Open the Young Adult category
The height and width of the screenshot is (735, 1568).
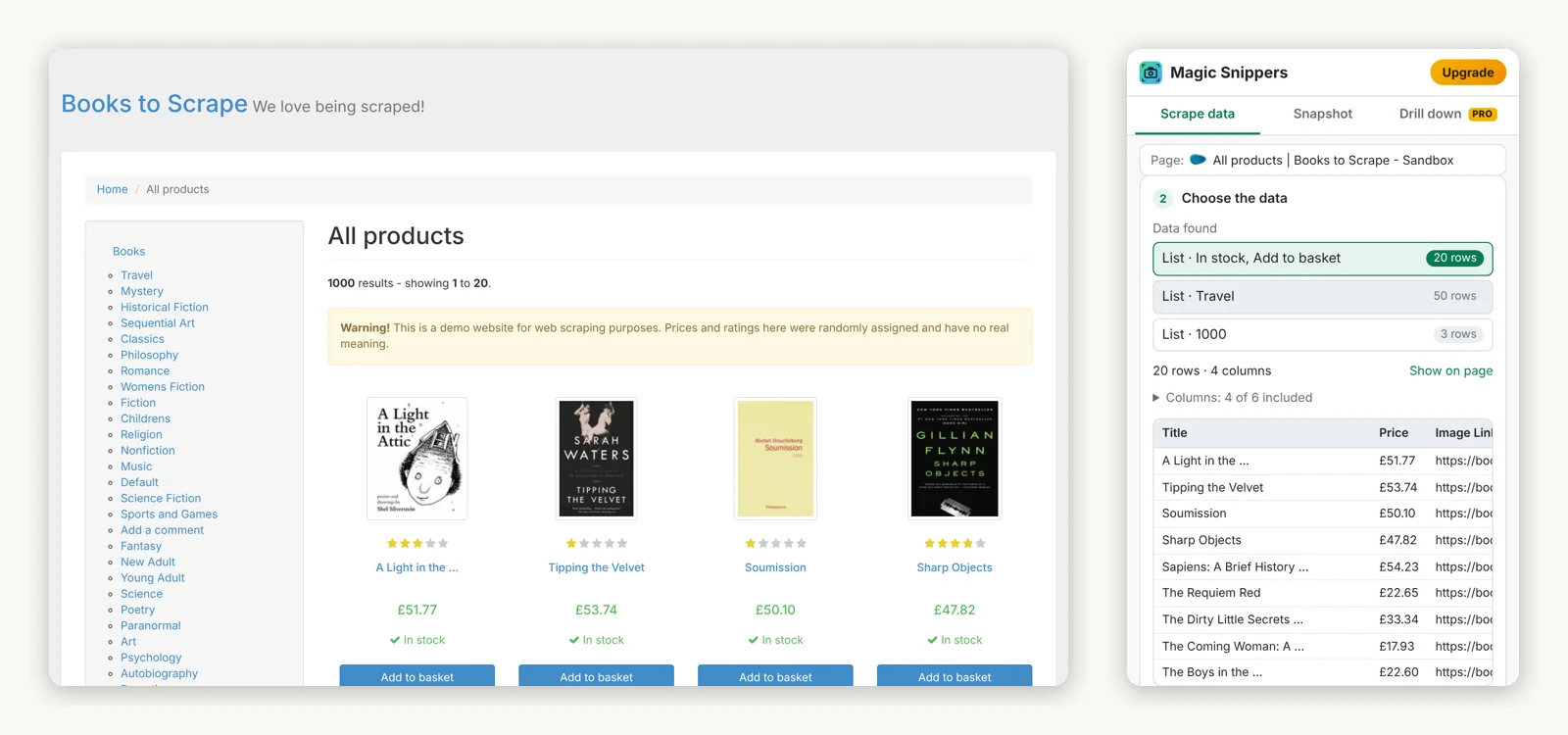point(152,578)
